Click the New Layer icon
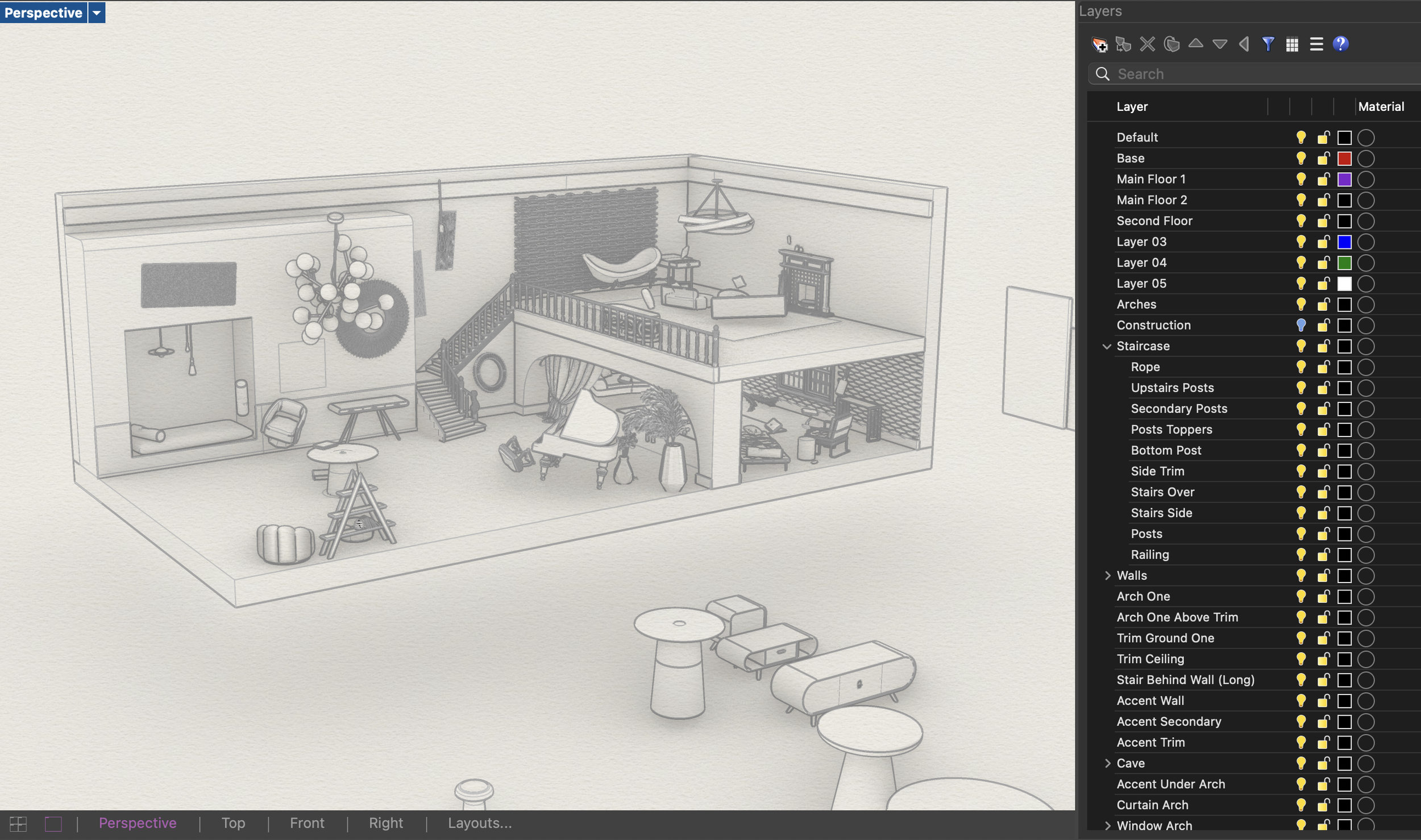Image resolution: width=1421 pixels, height=840 pixels. pos(1099,44)
